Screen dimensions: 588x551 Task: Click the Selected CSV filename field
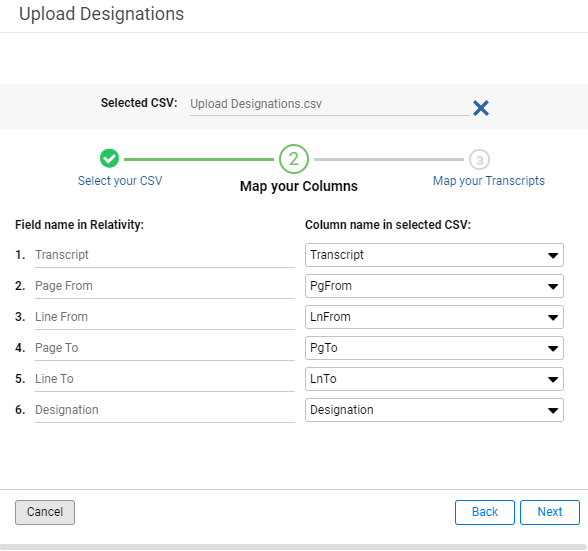pos(330,104)
